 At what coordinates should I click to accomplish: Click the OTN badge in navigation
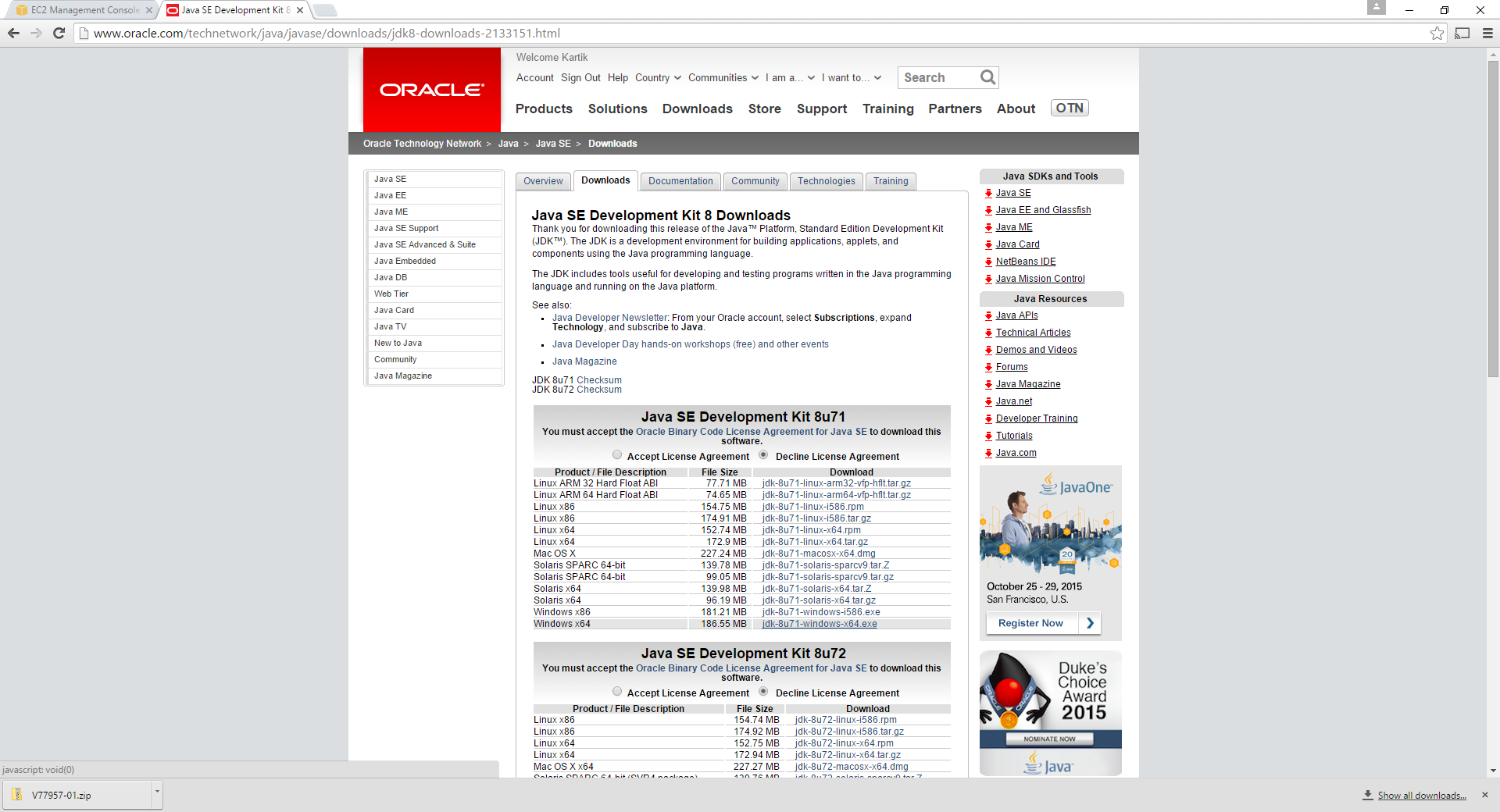click(x=1070, y=108)
